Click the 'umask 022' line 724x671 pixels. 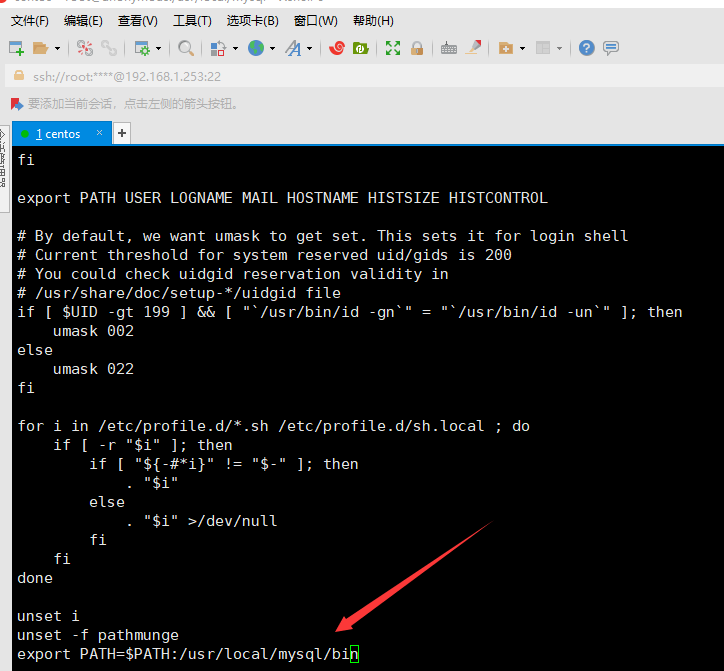tap(93, 369)
